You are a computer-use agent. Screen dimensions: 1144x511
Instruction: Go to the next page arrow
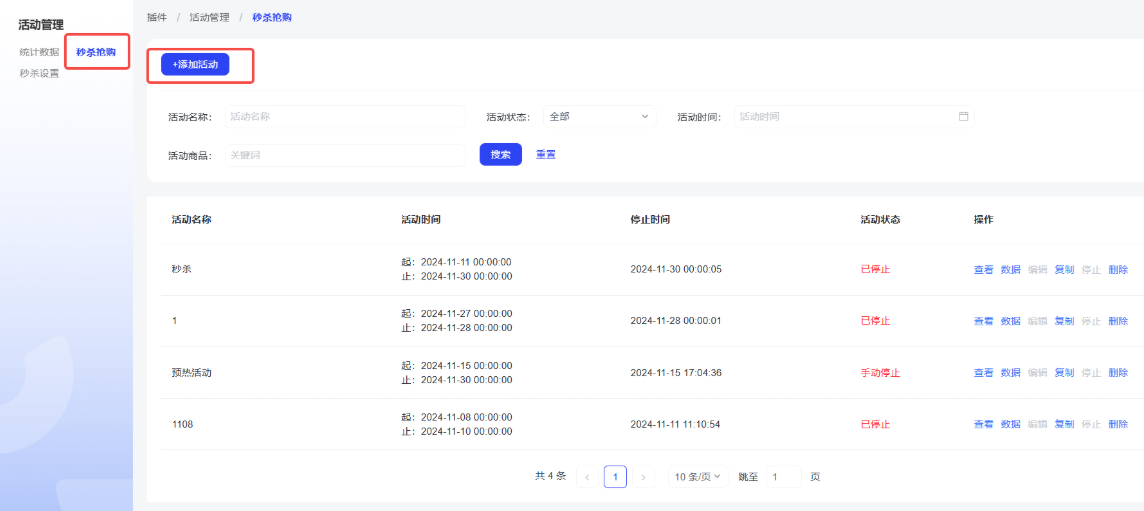643,477
